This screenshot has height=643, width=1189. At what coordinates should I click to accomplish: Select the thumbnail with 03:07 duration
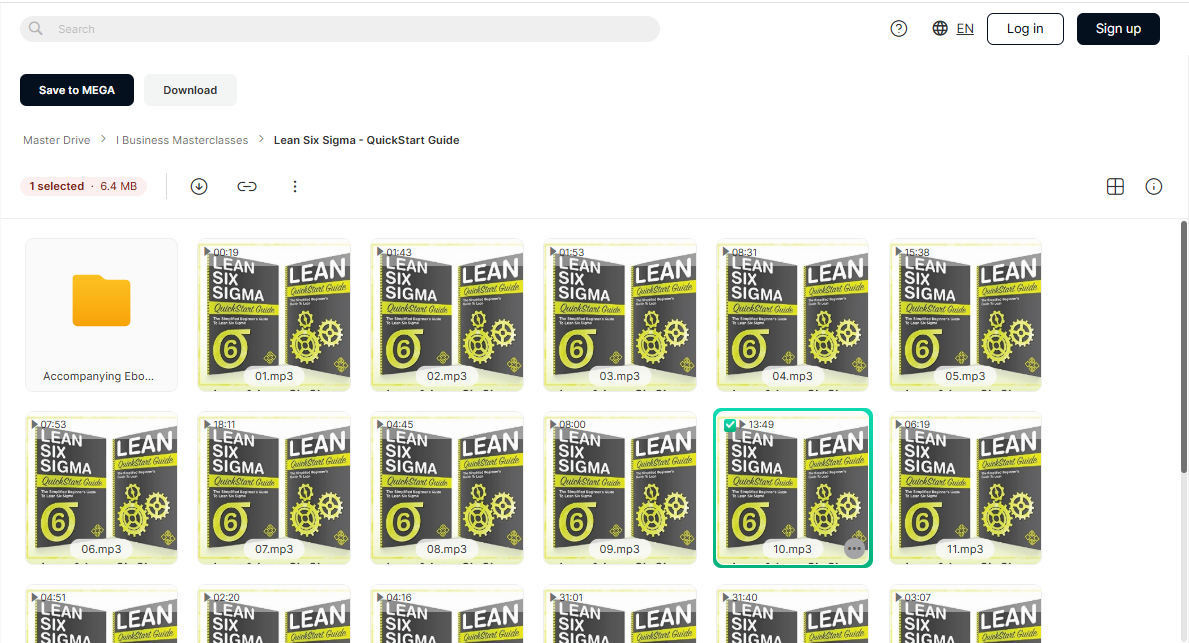(x=966, y=614)
